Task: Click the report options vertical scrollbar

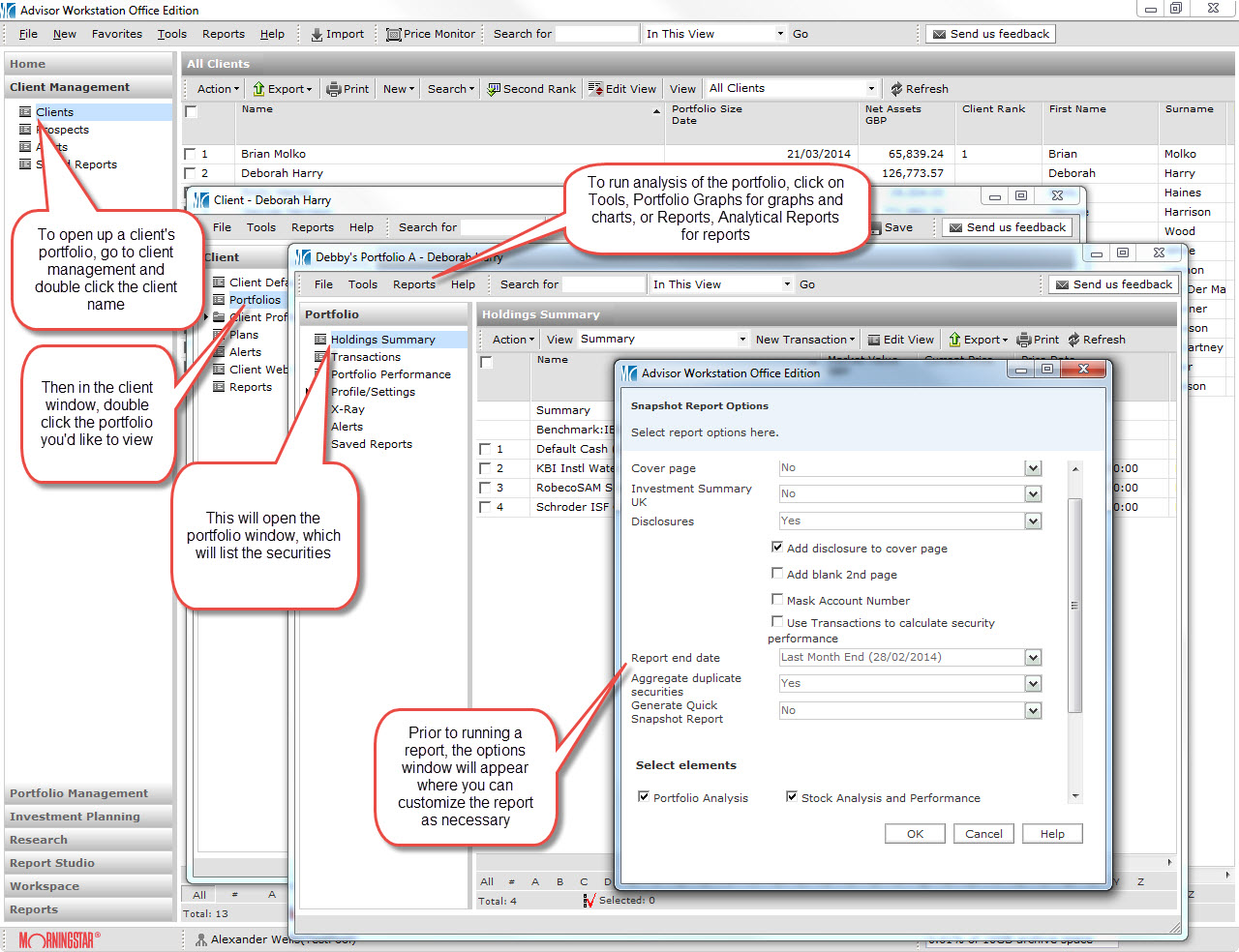Action: (x=1074, y=605)
